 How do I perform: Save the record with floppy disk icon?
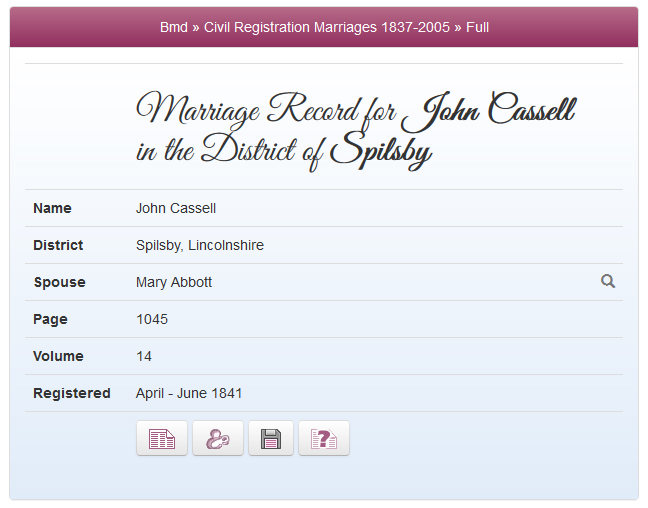coord(271,438)
